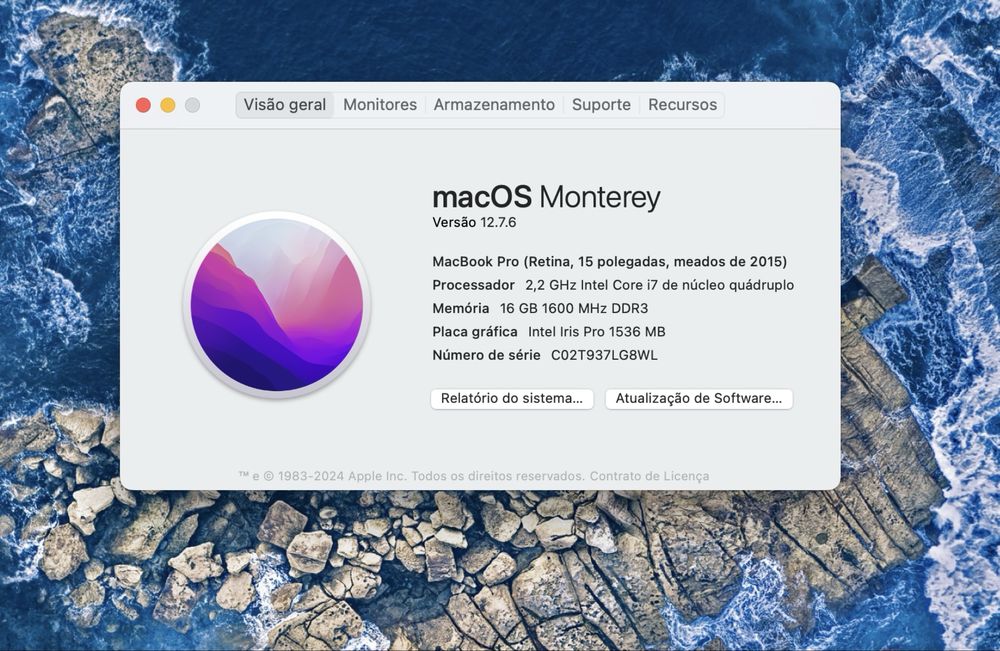Click the 2,2 GHz Intel Core i7 value

[659, 285]
